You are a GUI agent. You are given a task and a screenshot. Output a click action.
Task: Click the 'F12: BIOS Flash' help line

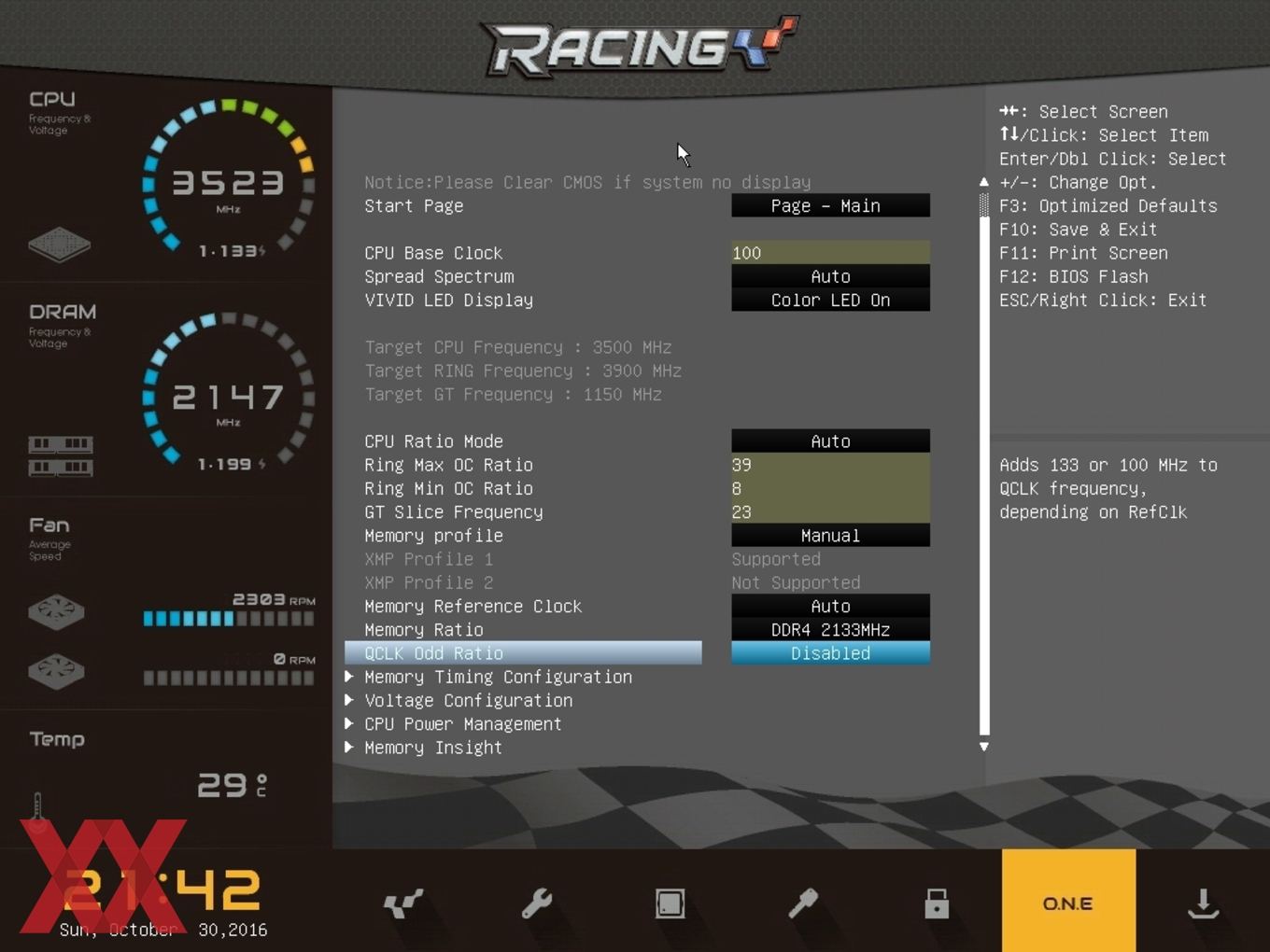[x=1074, y=276]
